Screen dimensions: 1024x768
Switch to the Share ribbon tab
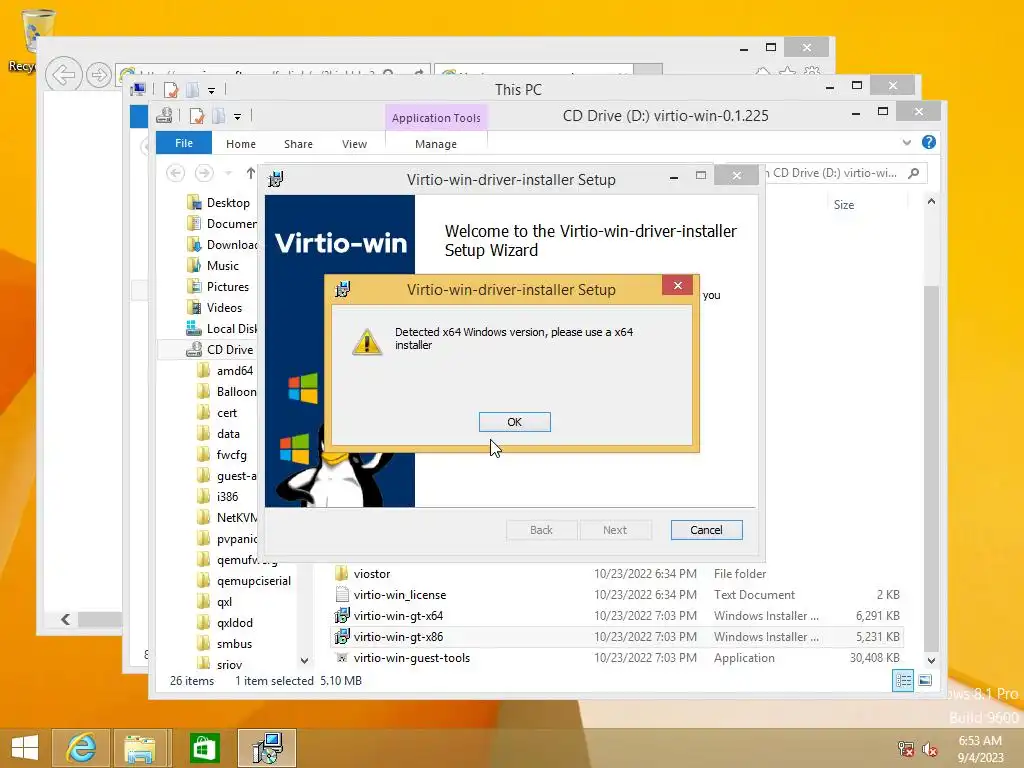click(298, 144)
